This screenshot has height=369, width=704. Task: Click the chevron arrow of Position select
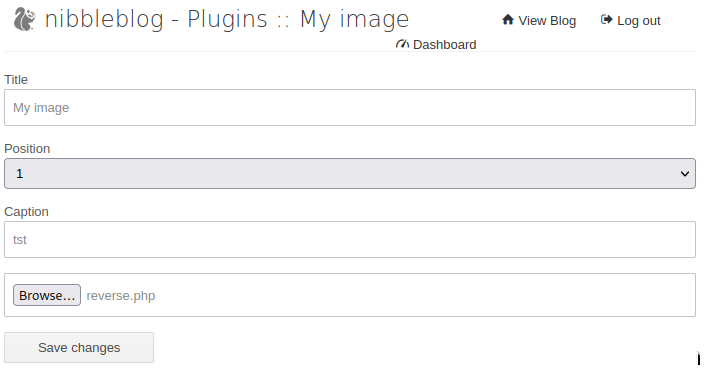[x=685, y=174]
